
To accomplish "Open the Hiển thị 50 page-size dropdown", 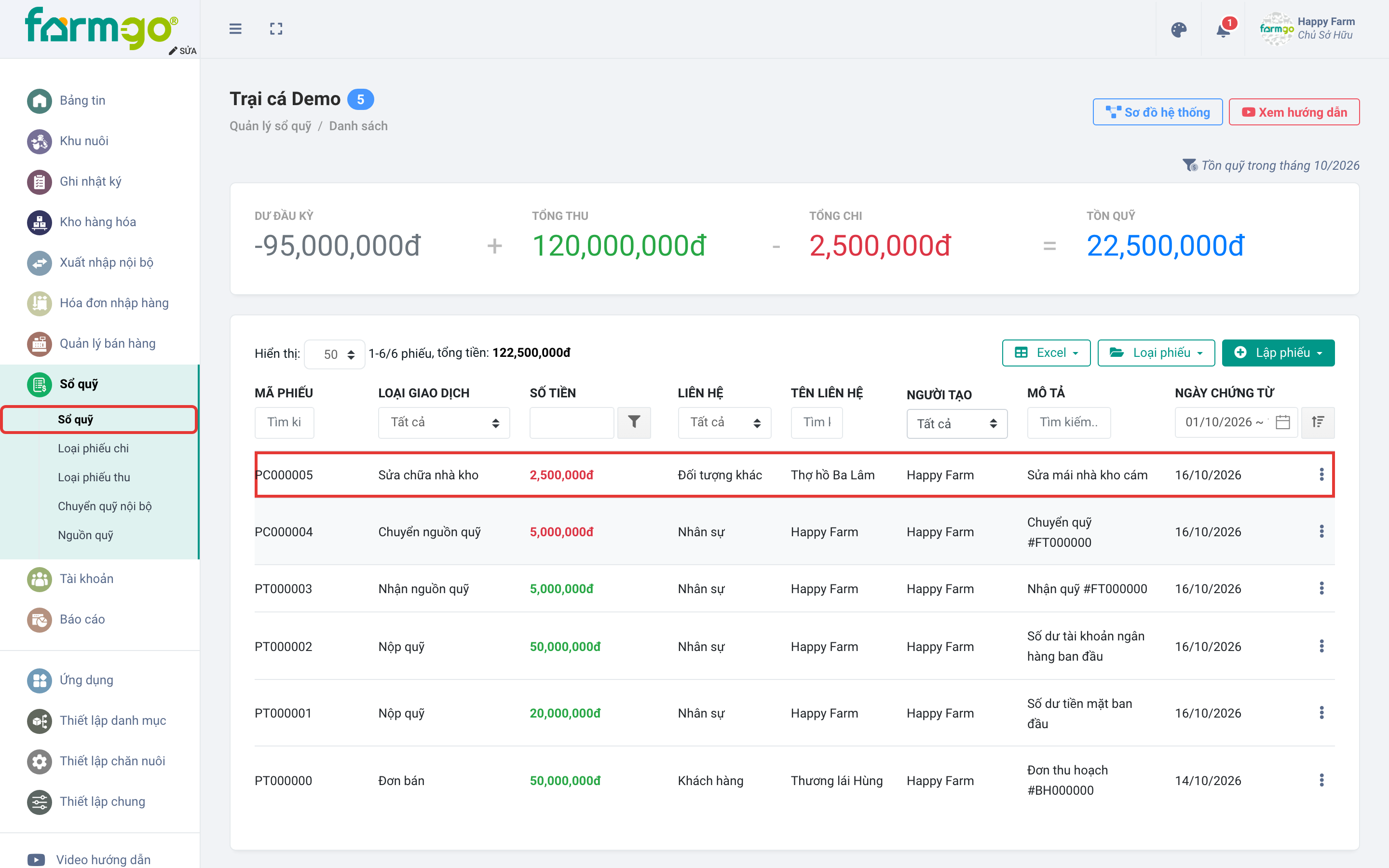I will [x=335, y=354].
